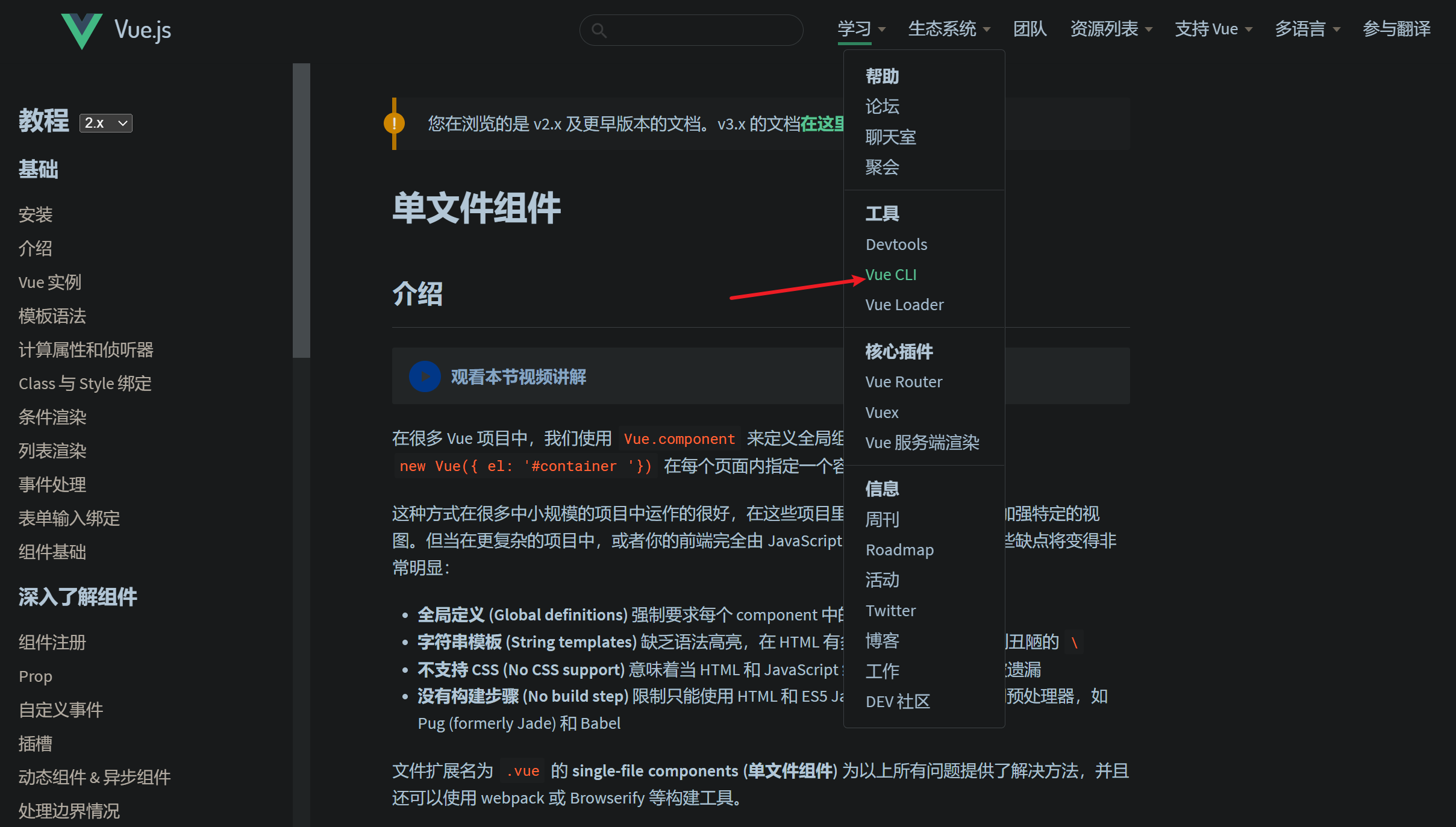This screenshot has height=827, width=1456.
Task: Open Vue Router from core plugins
Action: (x=904, y=382)
